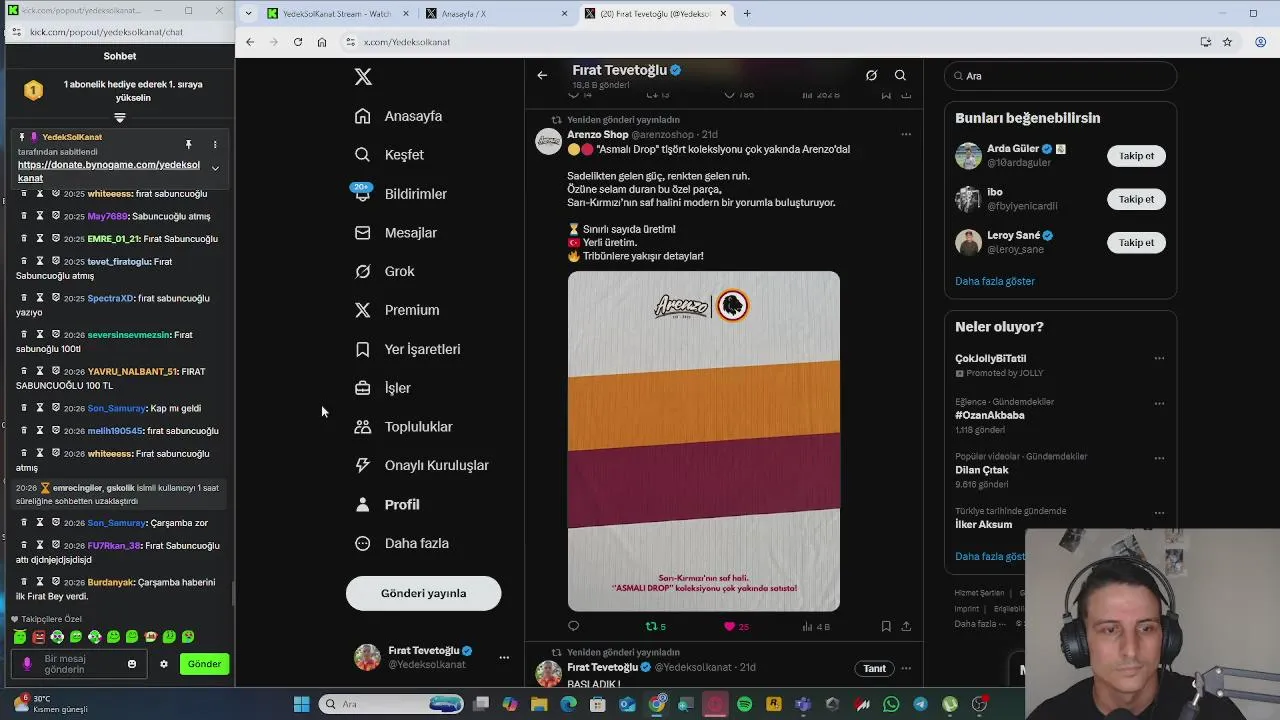The width and height of the screenshot is (1280, 720).
Task: Switch to Anasayfa / X tab
Action: pos(495,14)
